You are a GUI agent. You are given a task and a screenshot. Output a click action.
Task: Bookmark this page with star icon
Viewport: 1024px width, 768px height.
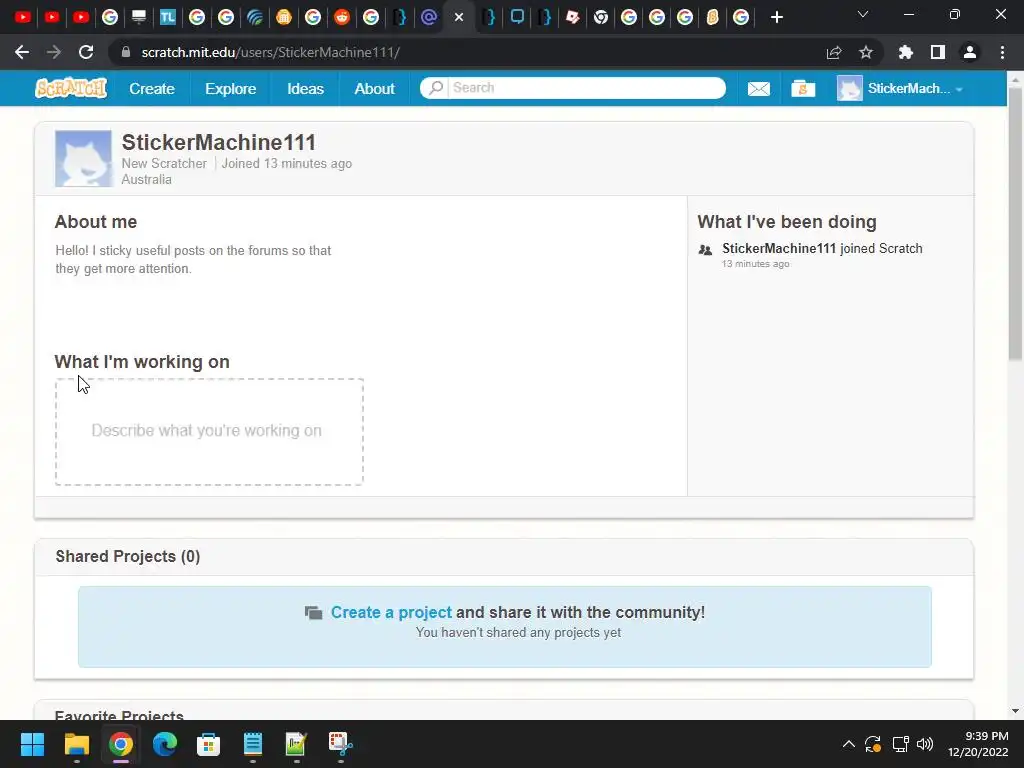pyautogui.click(x=865, y=52)
